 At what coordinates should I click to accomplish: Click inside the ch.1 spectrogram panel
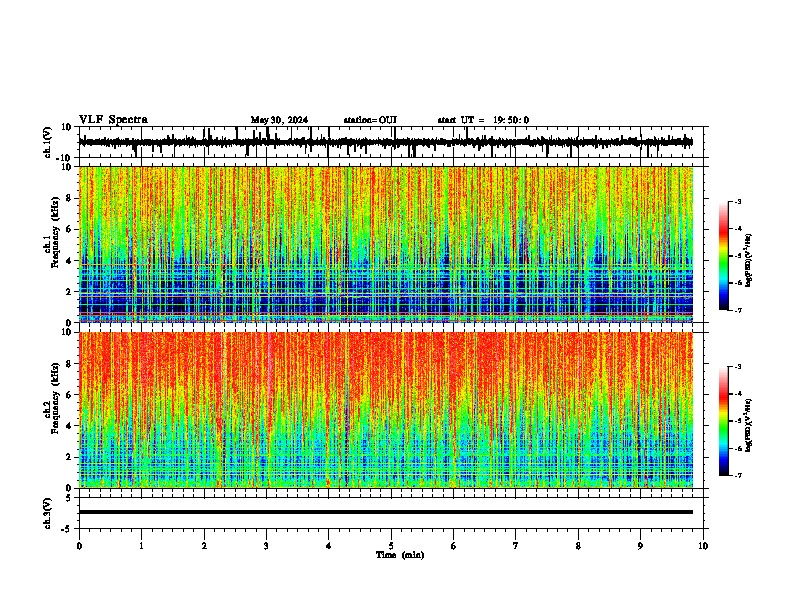click(x=386, y=244)
